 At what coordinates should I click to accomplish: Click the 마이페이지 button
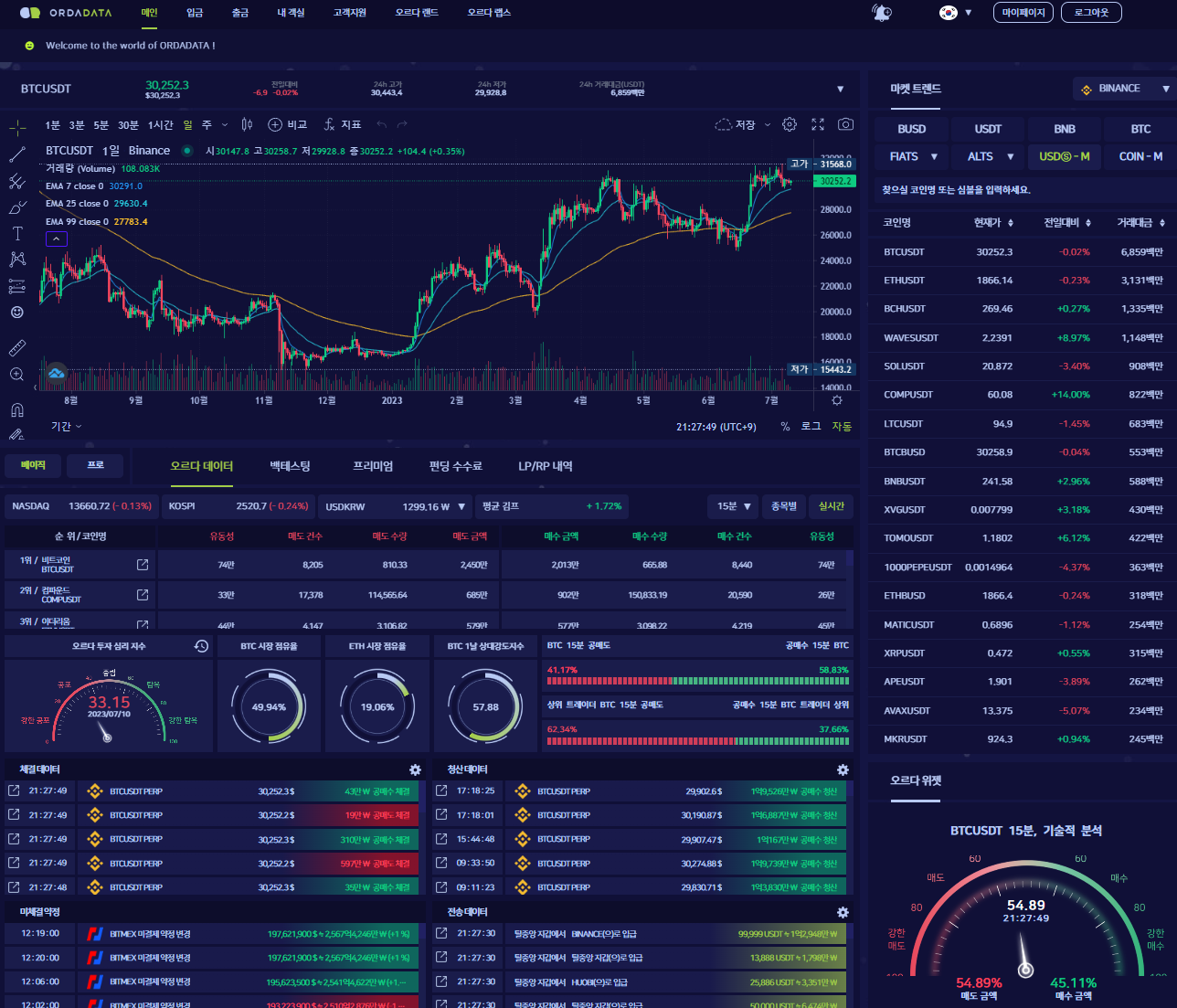point(1023,13)
